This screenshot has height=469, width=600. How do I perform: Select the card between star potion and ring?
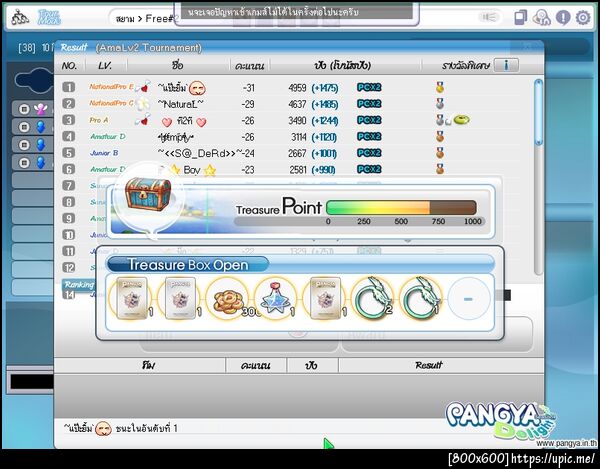pyautogui.click(x=325, y=298)
